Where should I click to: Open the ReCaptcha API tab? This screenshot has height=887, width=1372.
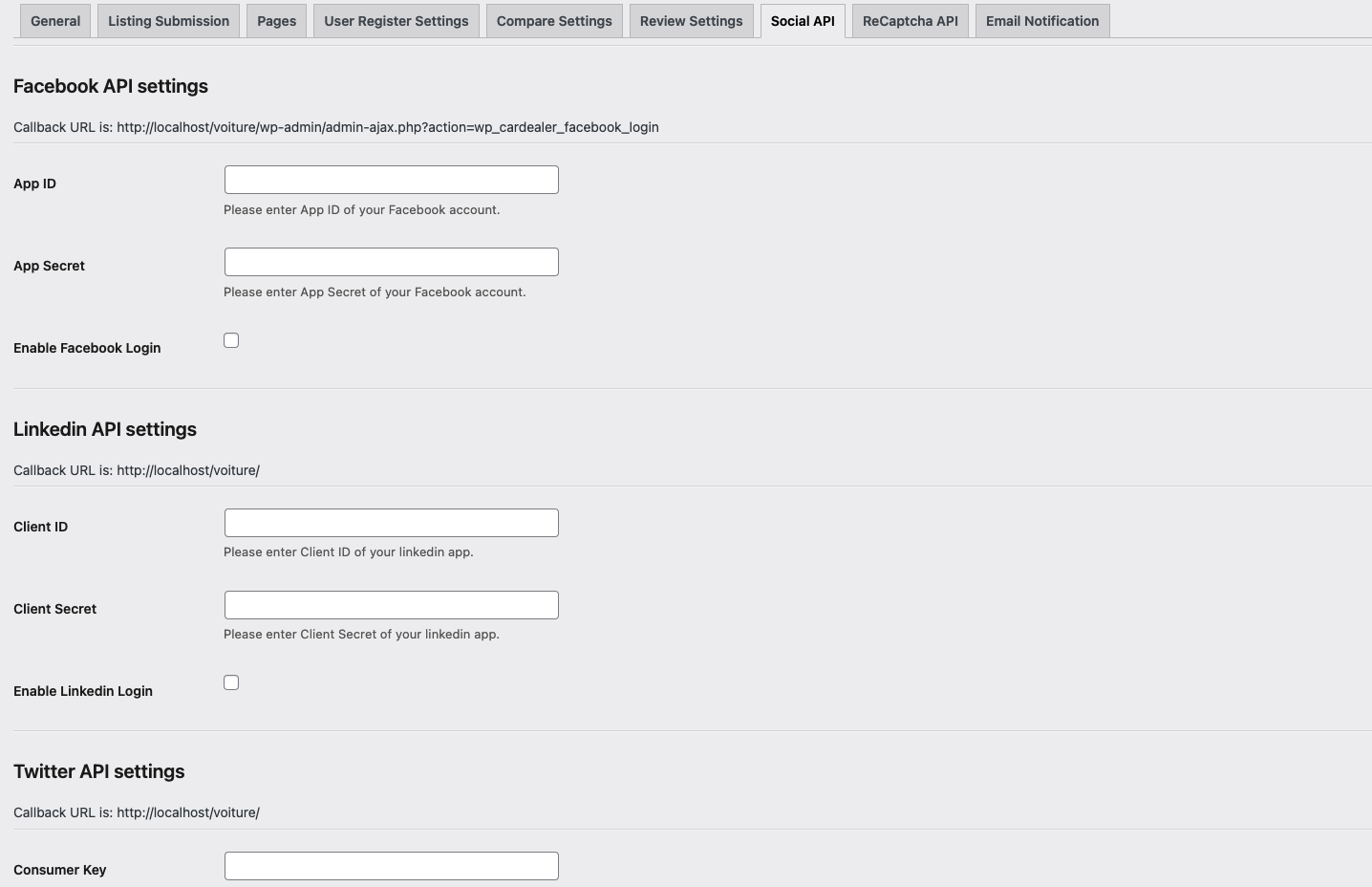point(910,21)
